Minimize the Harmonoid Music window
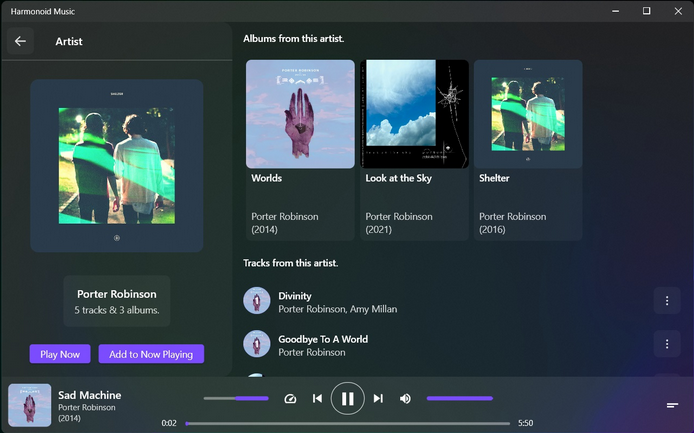The width and height of the screenshot is (694, 433). [x=616, y=11]
